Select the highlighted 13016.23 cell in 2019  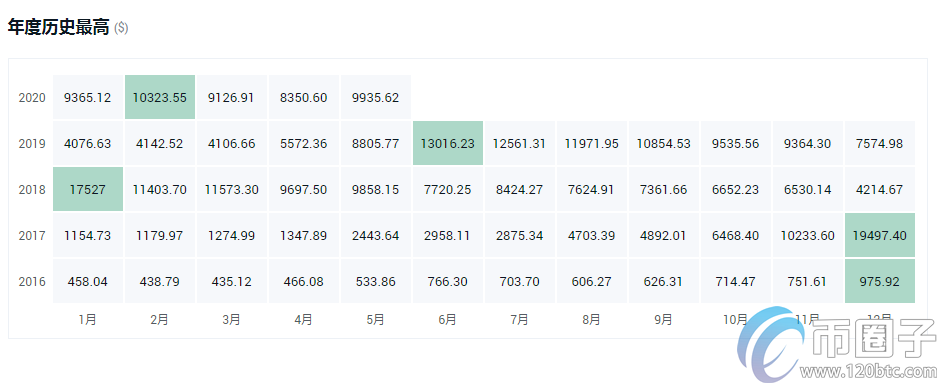448,143
